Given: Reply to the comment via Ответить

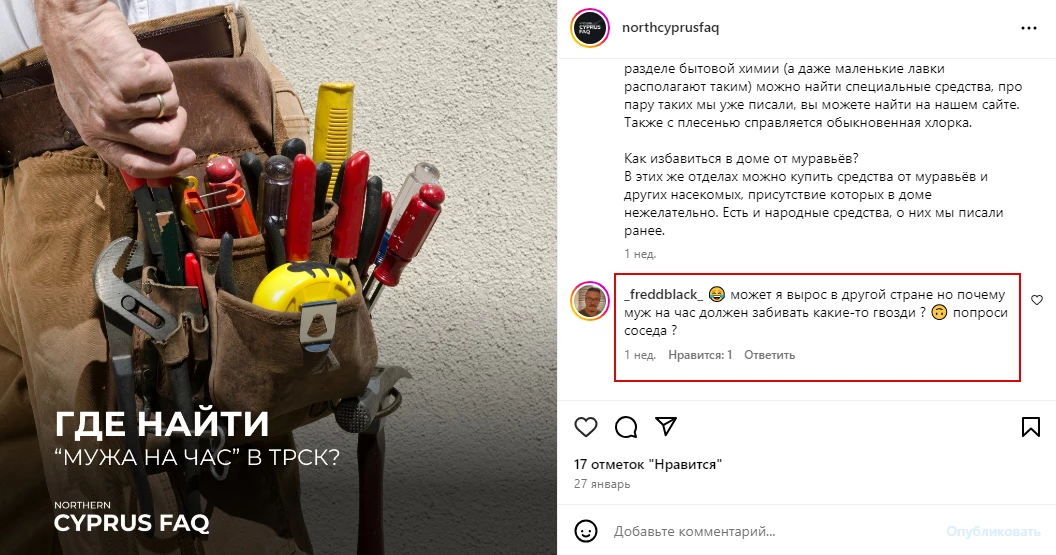Looking at the screenshot, I should click(x=769, y=355).
